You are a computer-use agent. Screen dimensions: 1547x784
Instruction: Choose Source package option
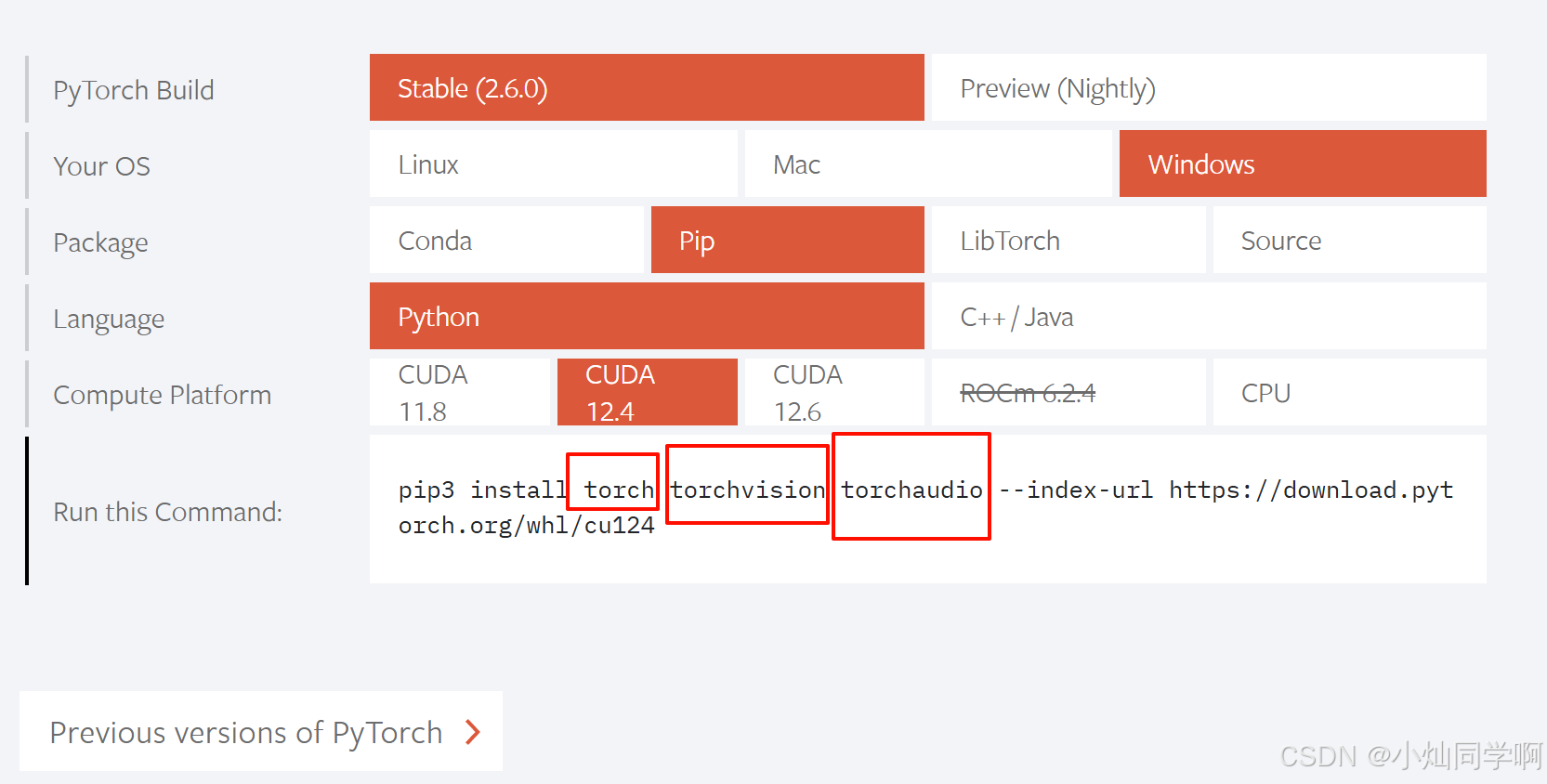coord(1350,240)
